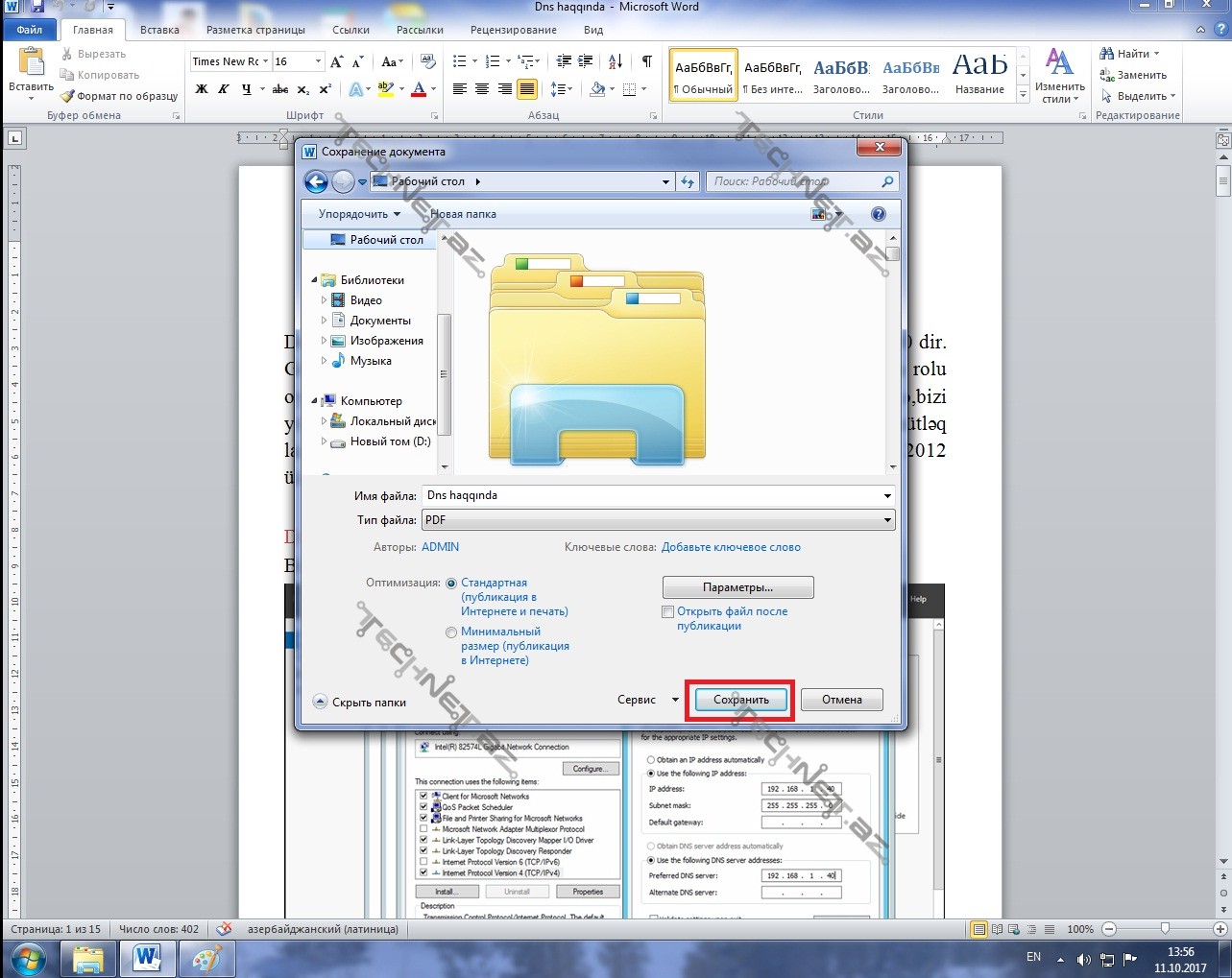Justify text alignment icon
The width and height of the screenshot is (1232, 978).
pyautogui.click(x=526, y=89)
